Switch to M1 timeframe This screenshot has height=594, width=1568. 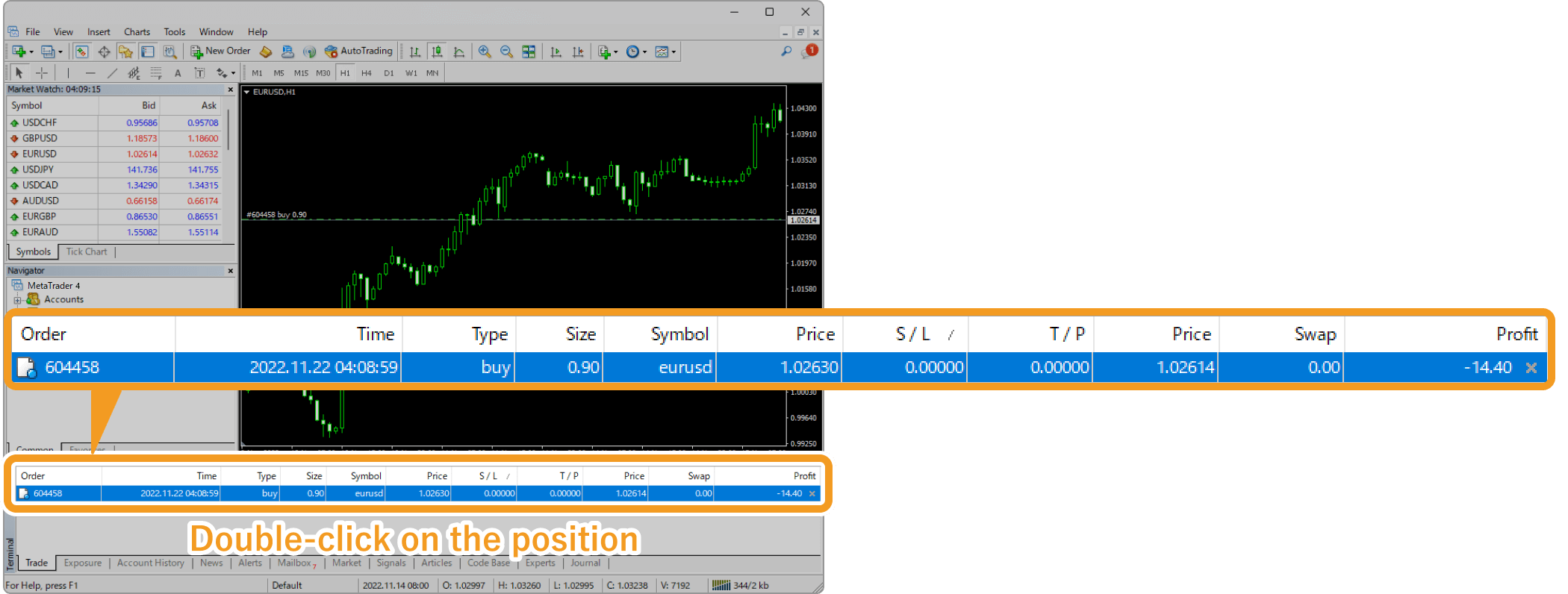[x=257, y=73]
